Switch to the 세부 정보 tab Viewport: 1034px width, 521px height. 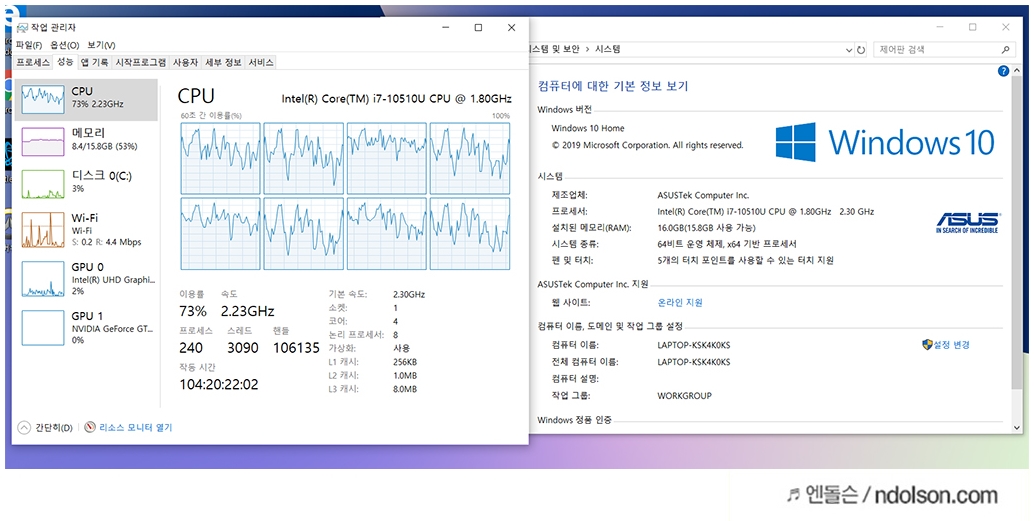point(223,63)
